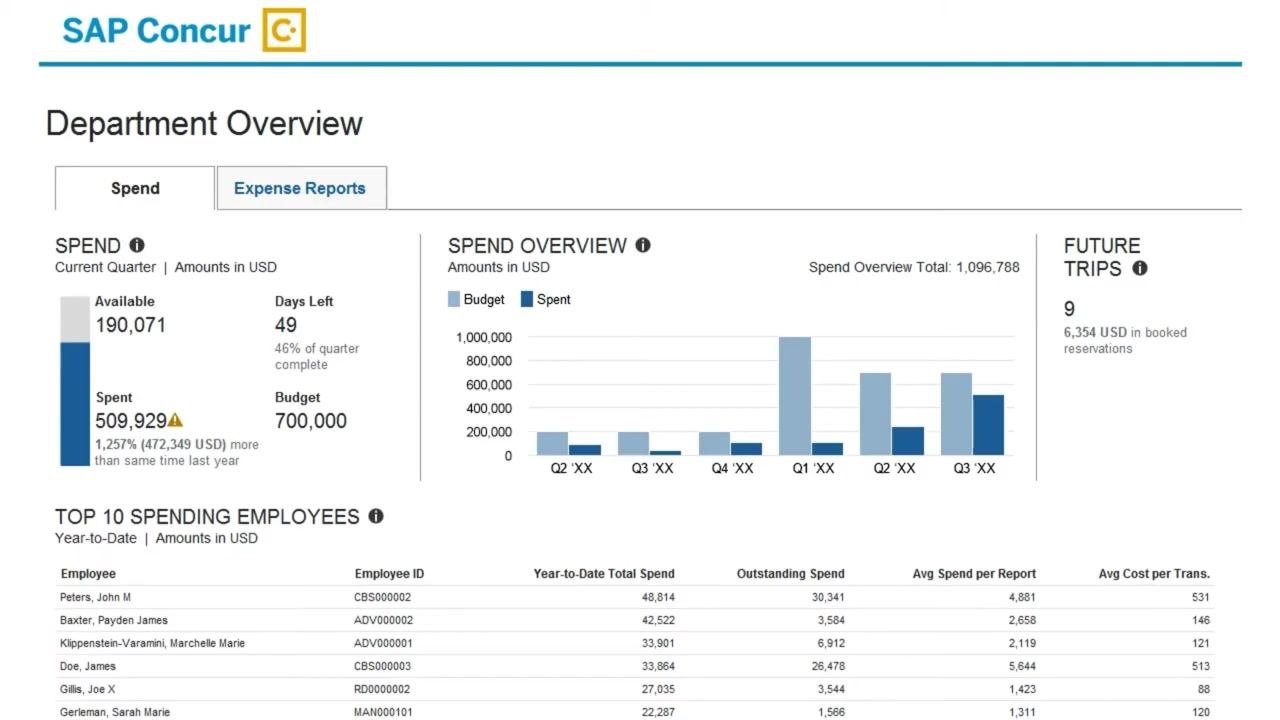Click employee name Doe, James

88,666
